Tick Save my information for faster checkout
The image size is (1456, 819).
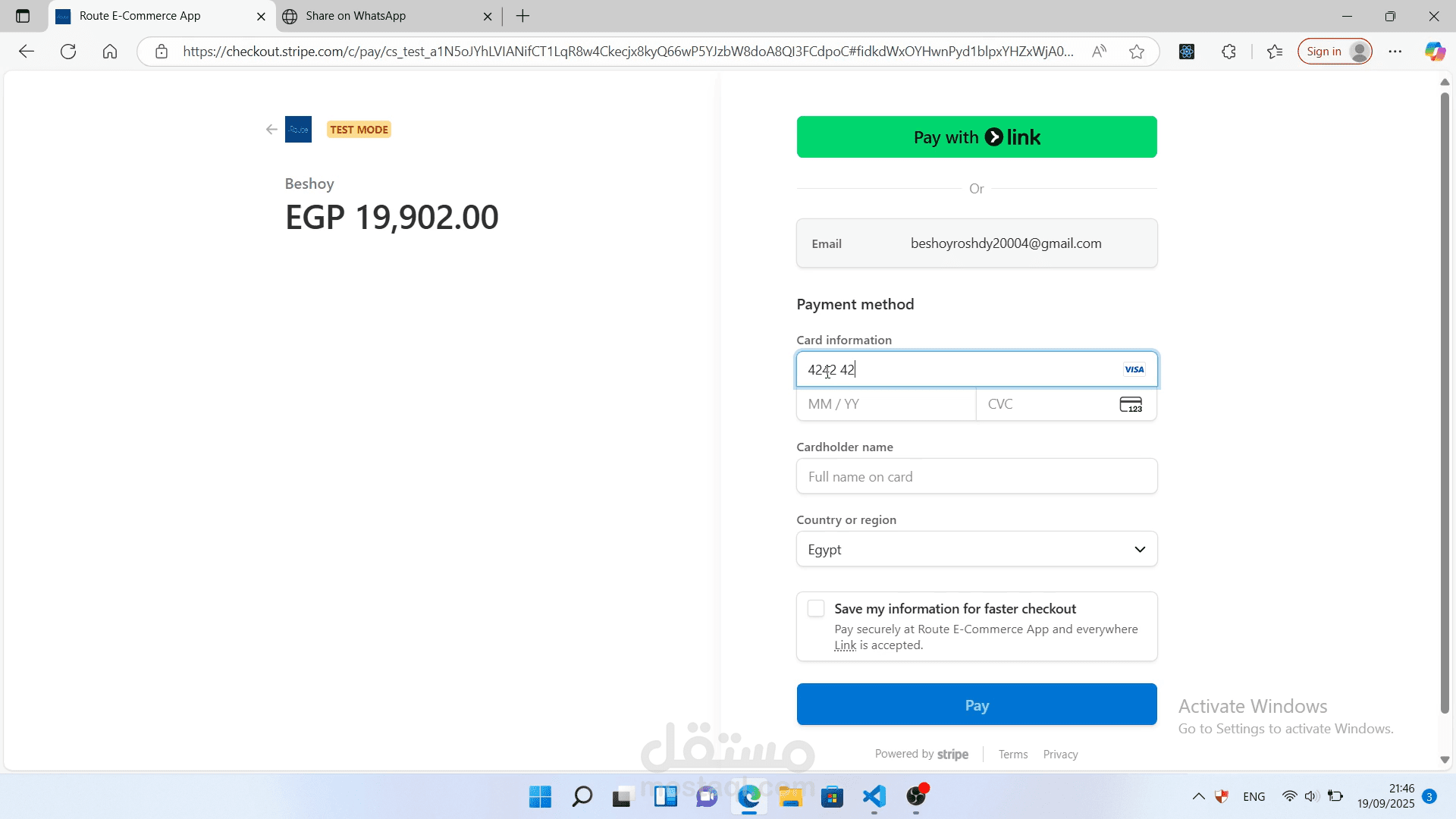click(x=816, y=609)
